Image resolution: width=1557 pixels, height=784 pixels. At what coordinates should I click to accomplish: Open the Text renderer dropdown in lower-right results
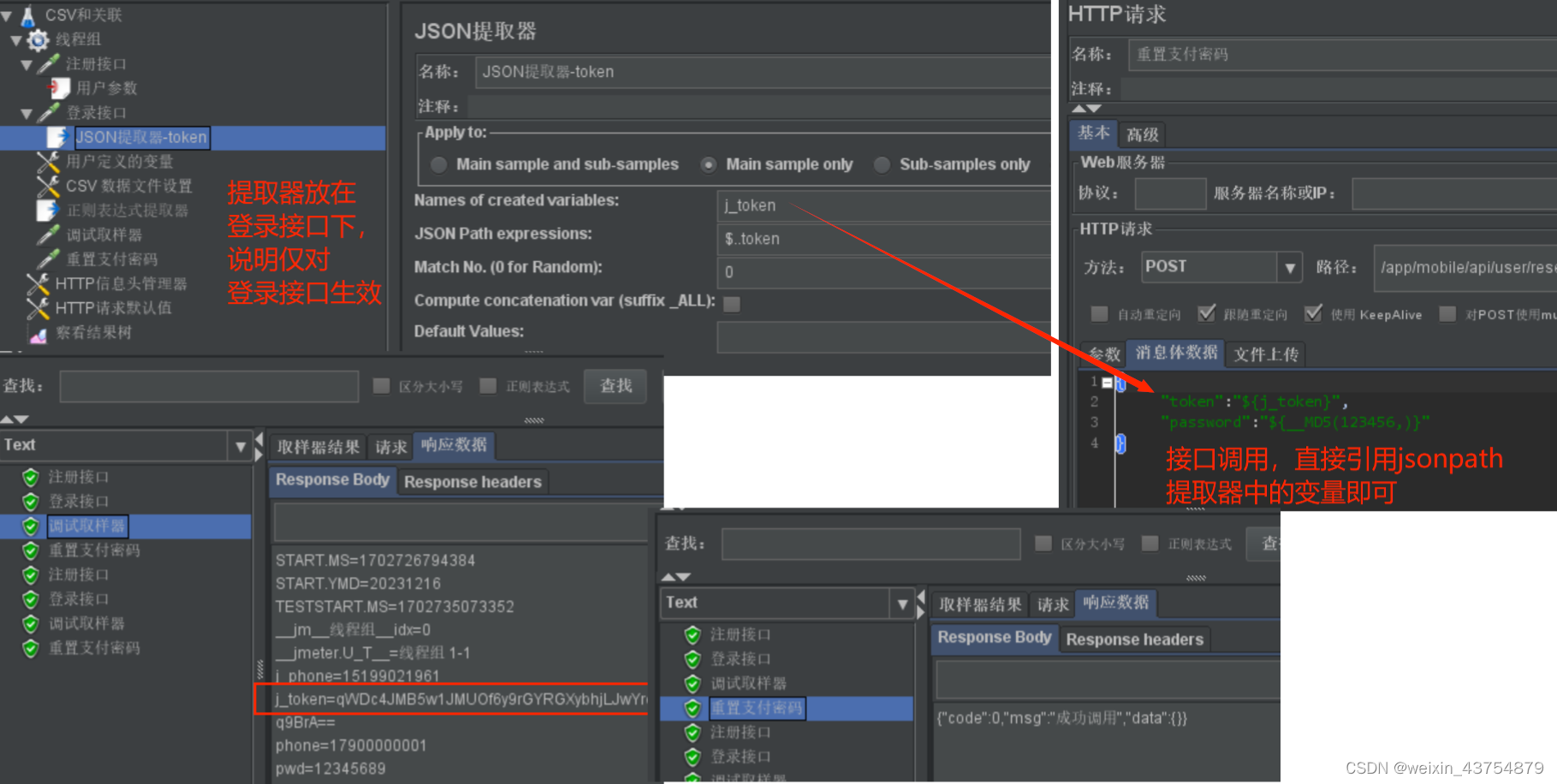[902, 603]
